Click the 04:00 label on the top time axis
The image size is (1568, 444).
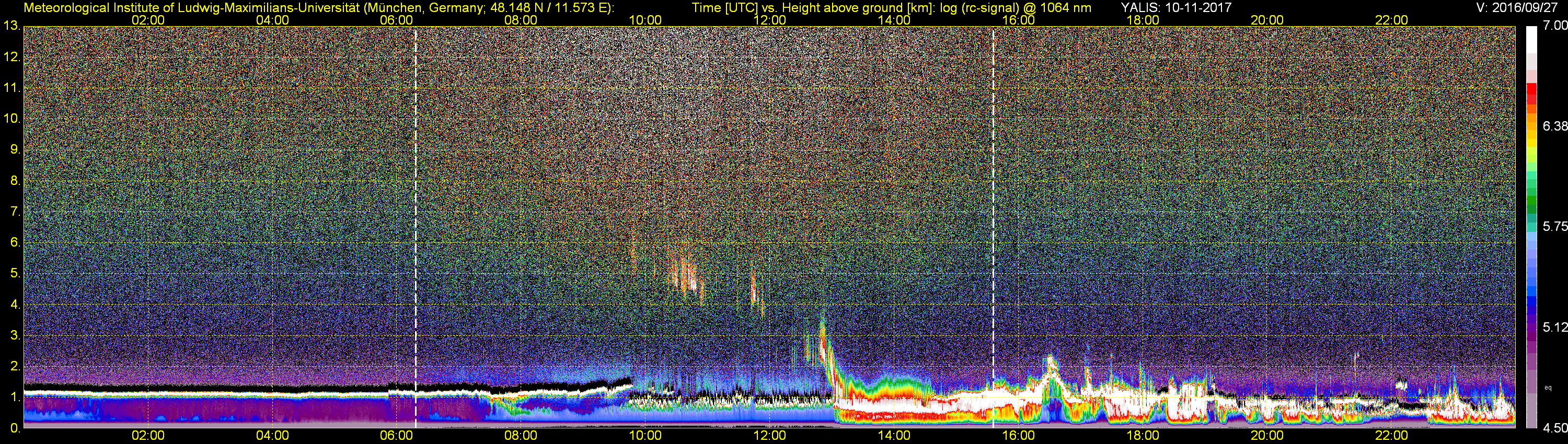(x=272, y=20)
